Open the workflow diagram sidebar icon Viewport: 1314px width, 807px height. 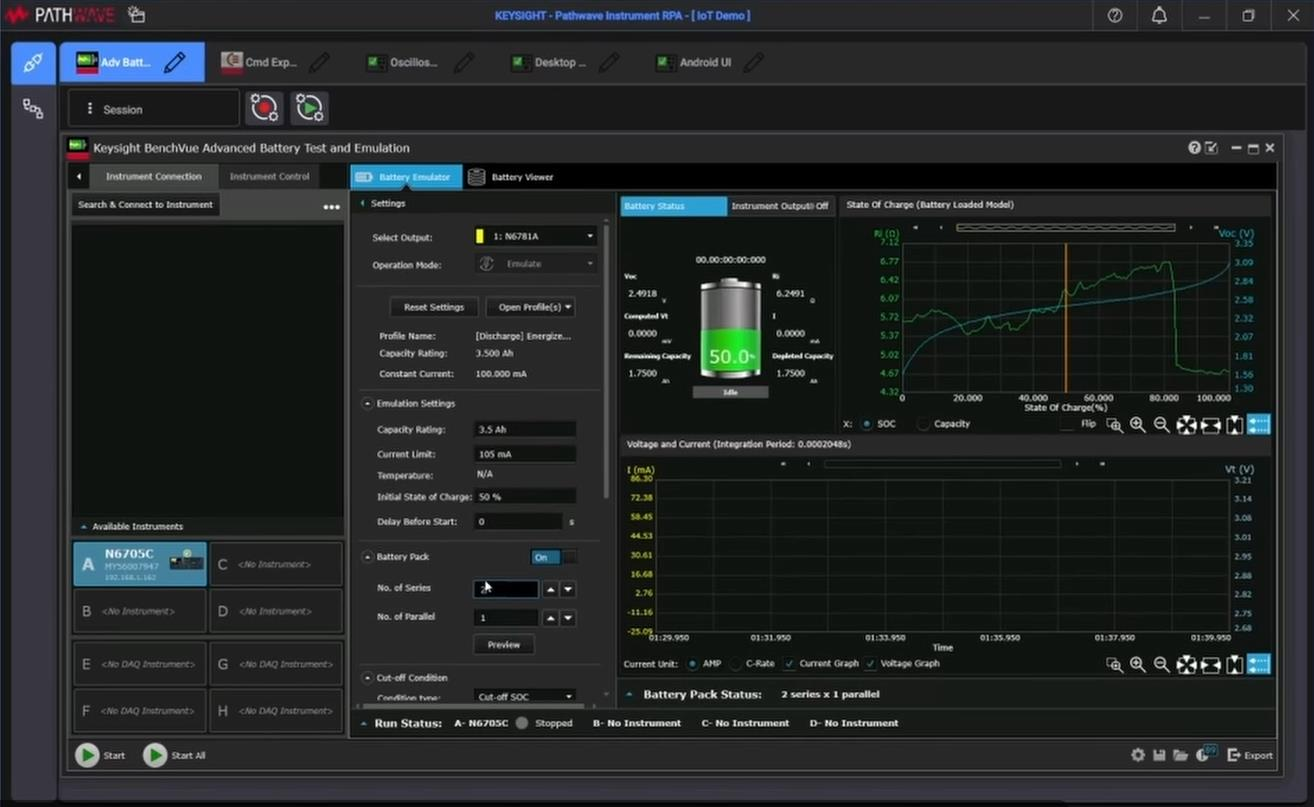coord(33,109)
